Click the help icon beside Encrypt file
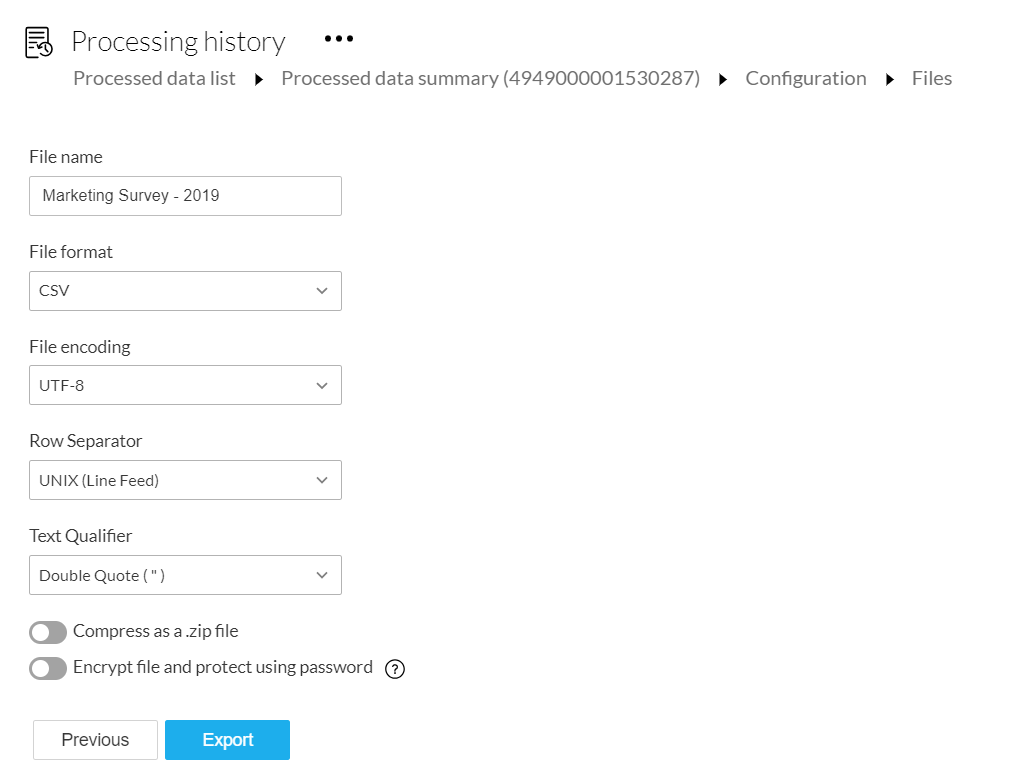1020x782 pixels. click(x=395, y=669)
